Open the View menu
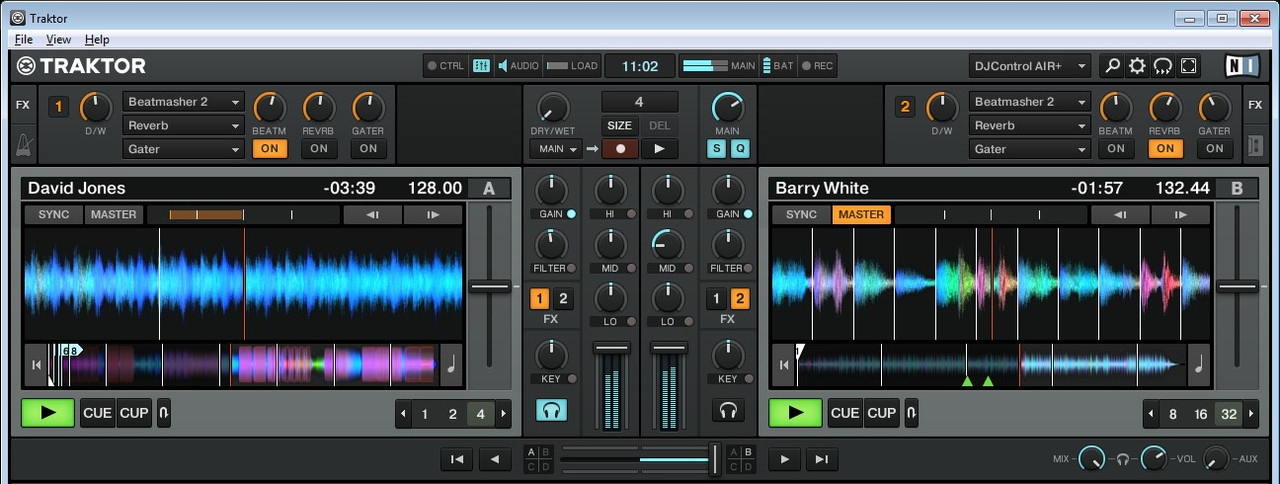 tap(58, 39)
